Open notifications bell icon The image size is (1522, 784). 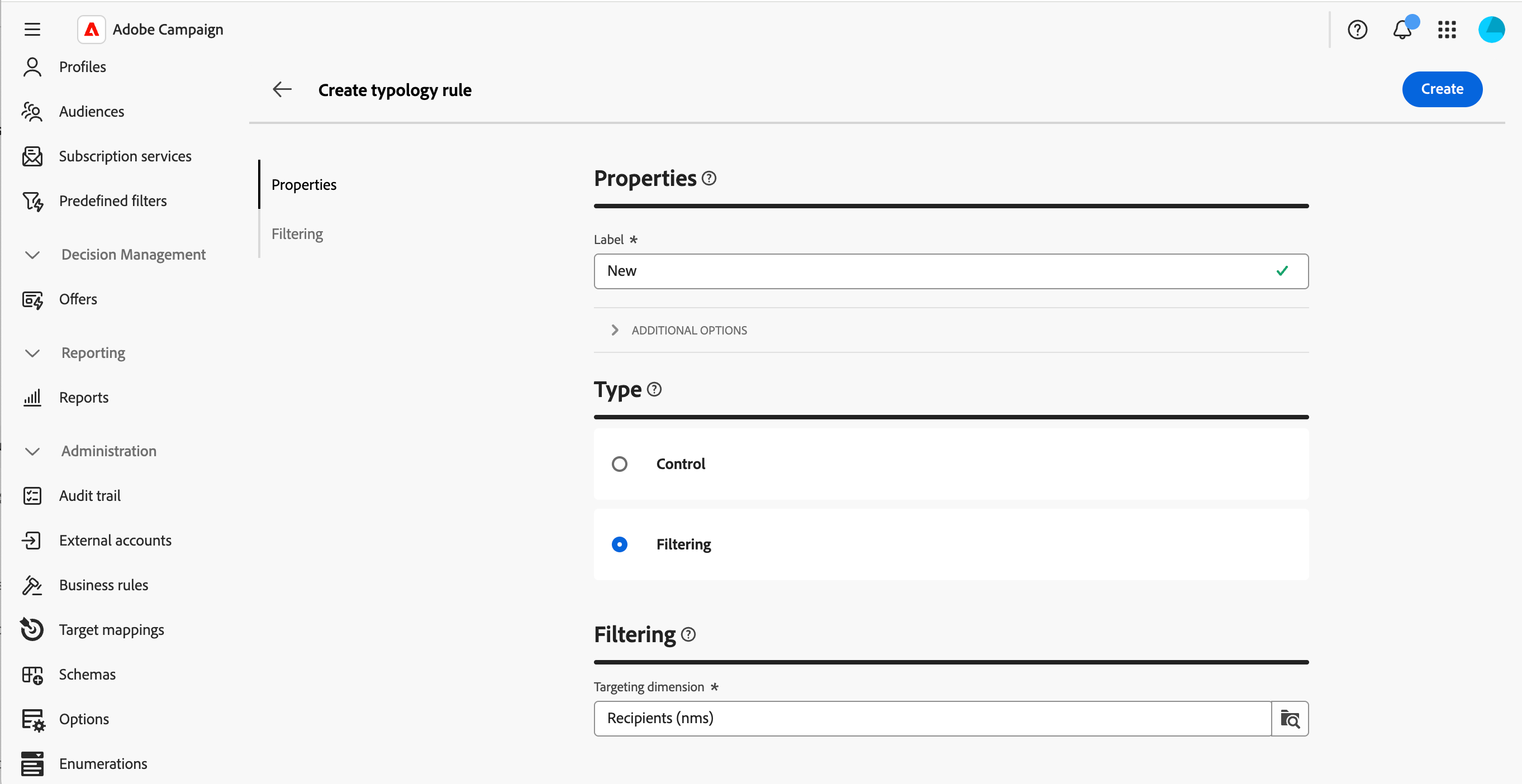point(1401,29)
